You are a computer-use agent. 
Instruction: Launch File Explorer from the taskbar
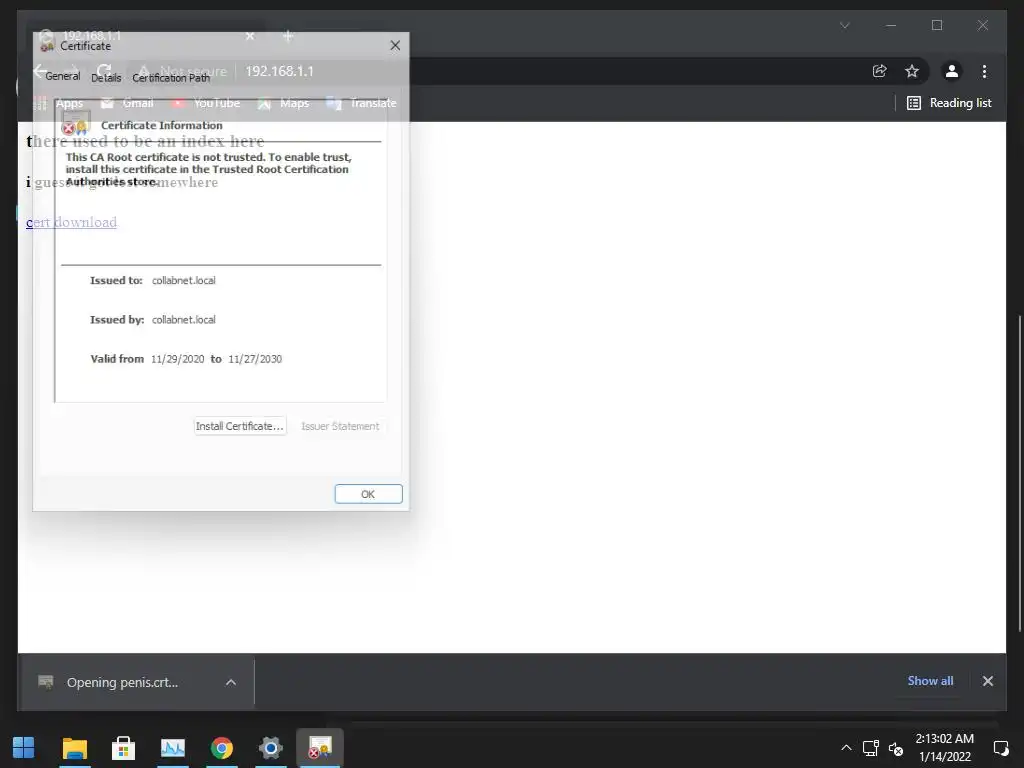pyautogui.click(x=74, y=748)
